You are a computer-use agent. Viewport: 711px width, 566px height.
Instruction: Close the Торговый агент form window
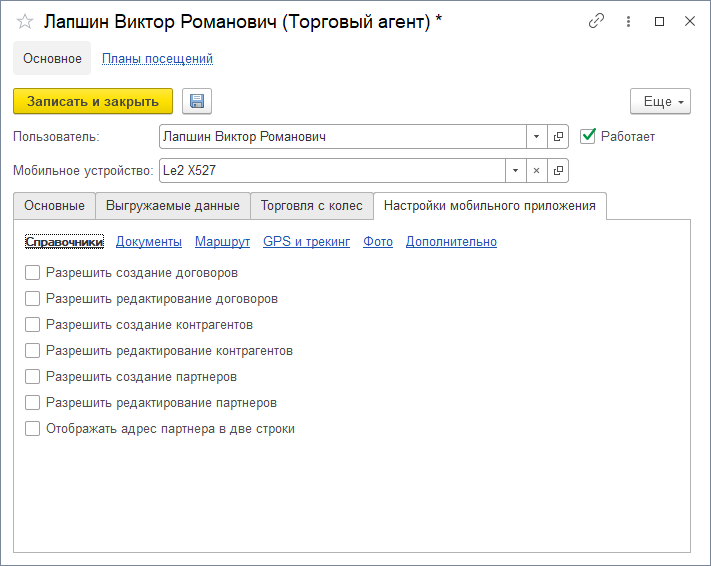690,21
